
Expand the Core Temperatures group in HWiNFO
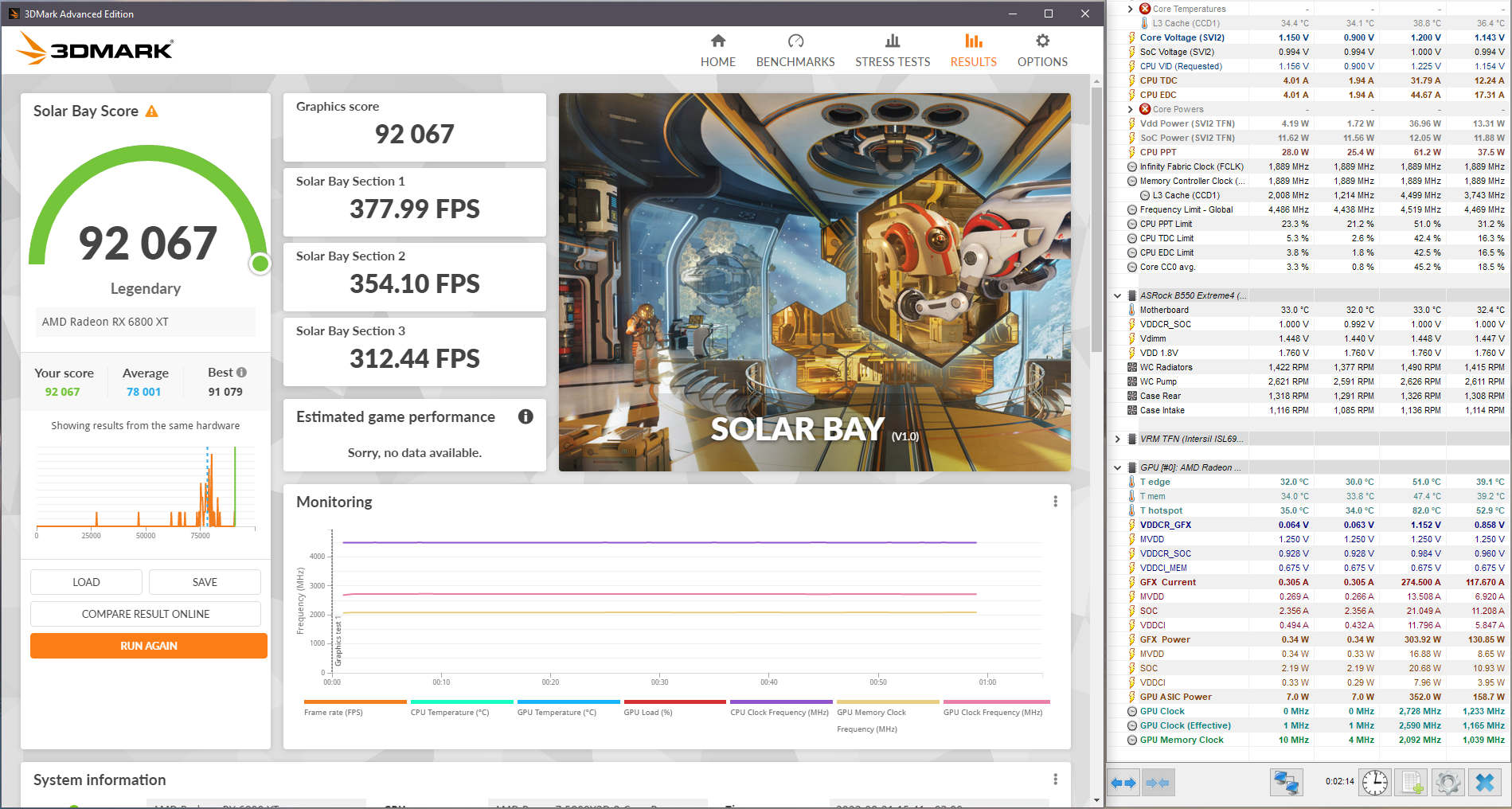tap(1130, 9)
